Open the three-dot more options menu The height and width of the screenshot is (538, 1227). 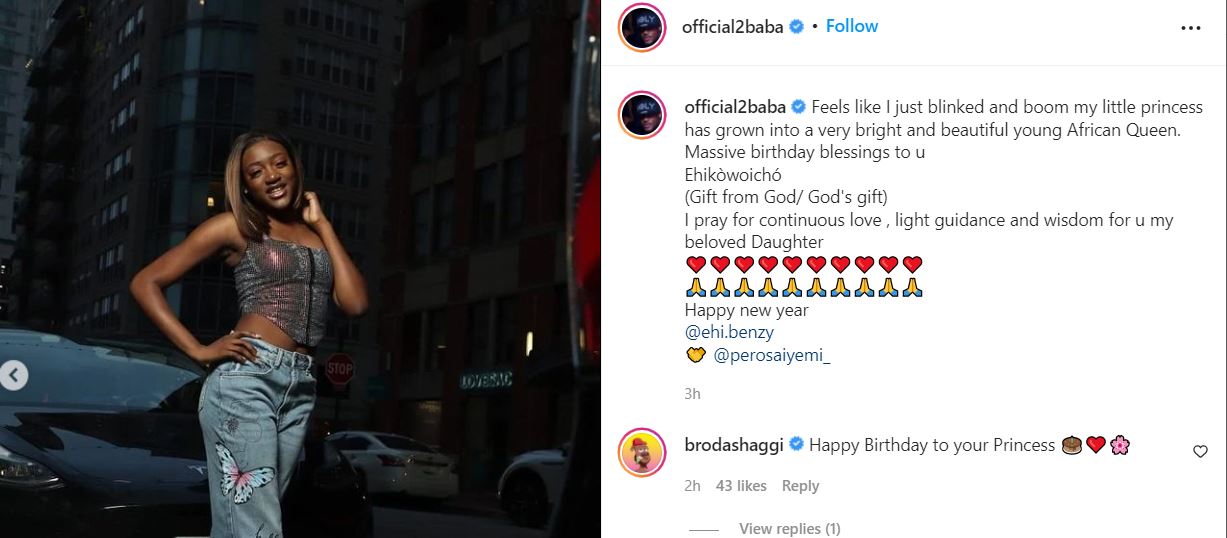1191,28
